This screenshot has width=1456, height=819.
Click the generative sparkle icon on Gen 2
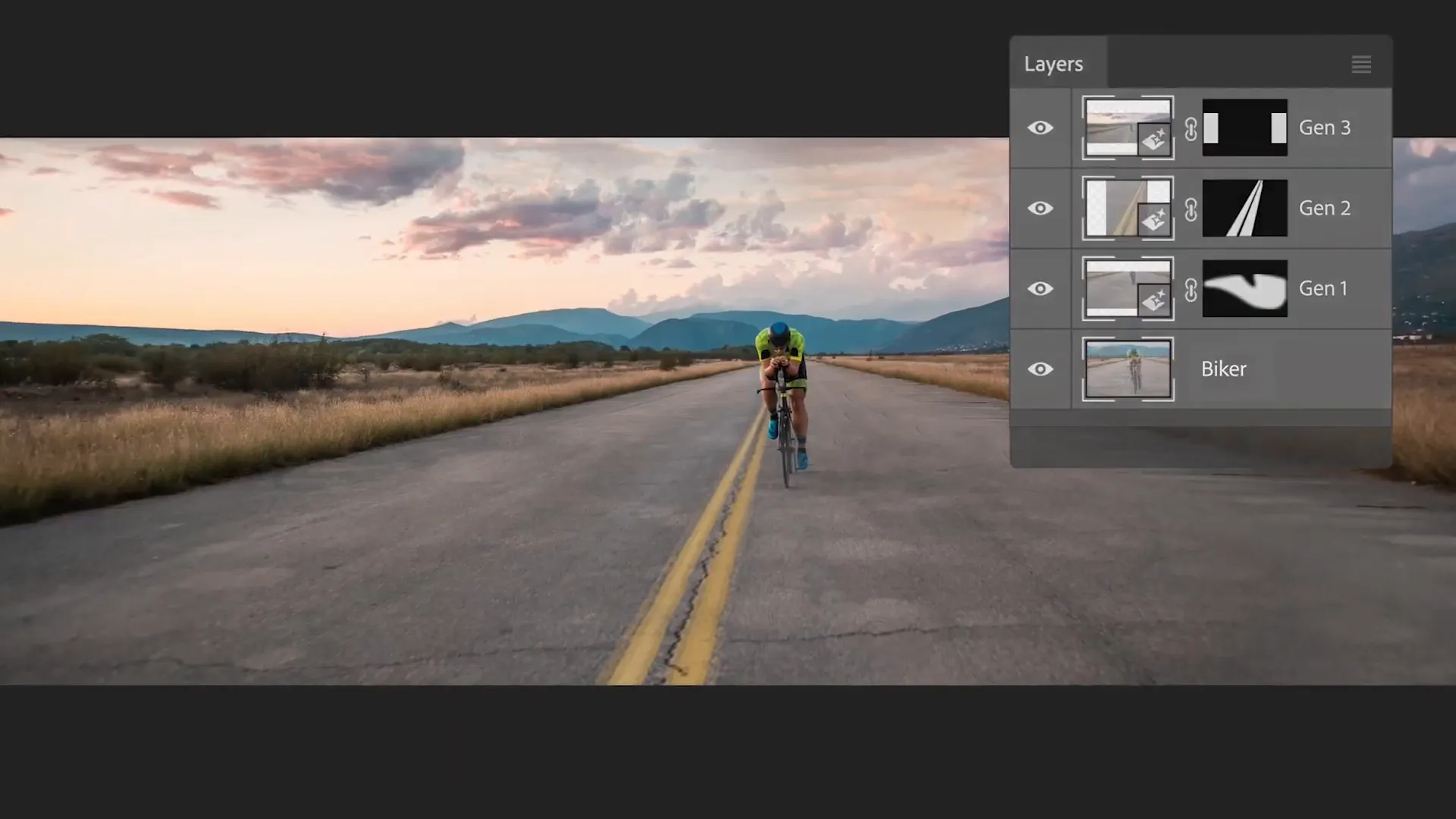point(1154,221)
